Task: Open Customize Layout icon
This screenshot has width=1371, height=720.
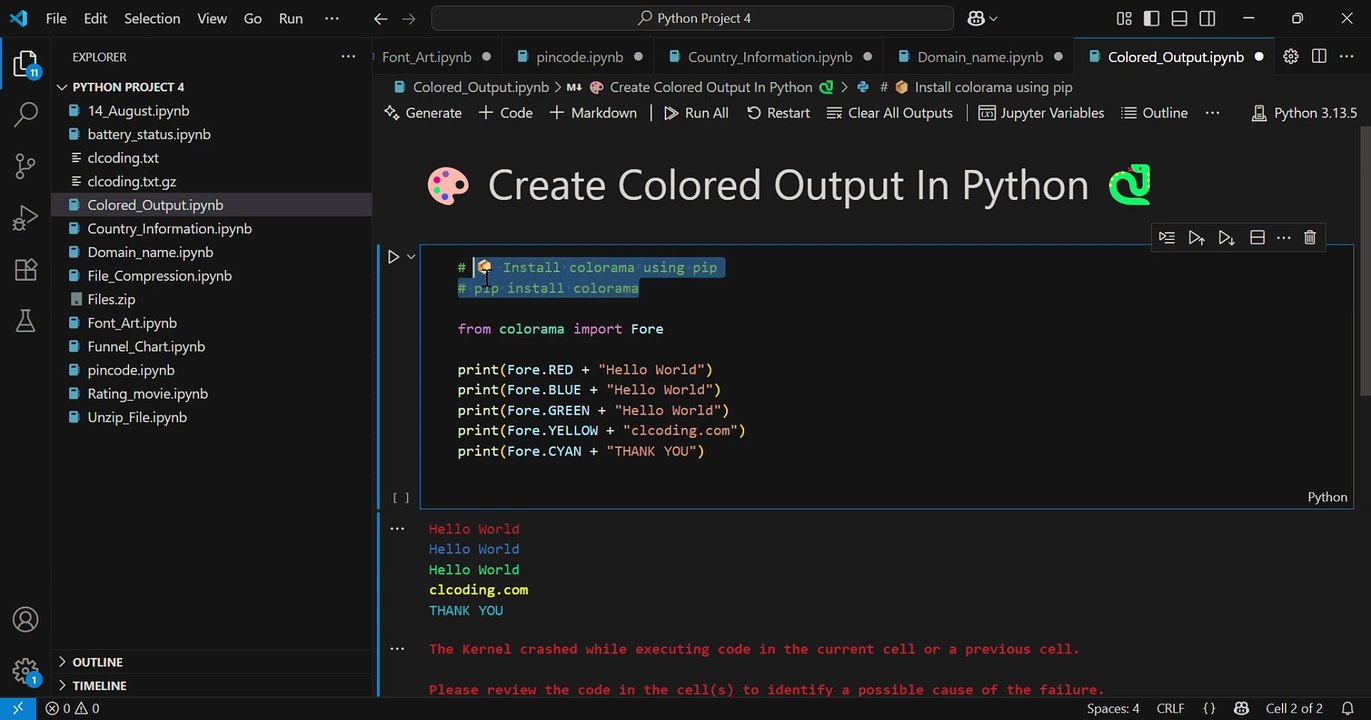Action: (1124, 18)
